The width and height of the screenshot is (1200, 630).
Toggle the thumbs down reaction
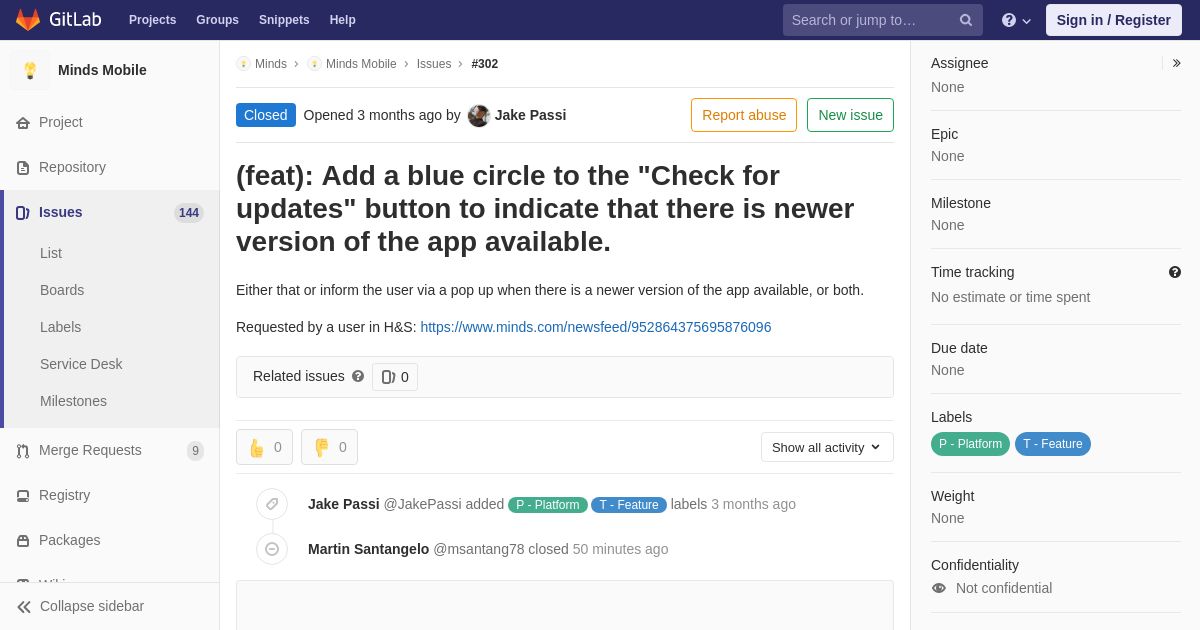(x=329, y=447)
